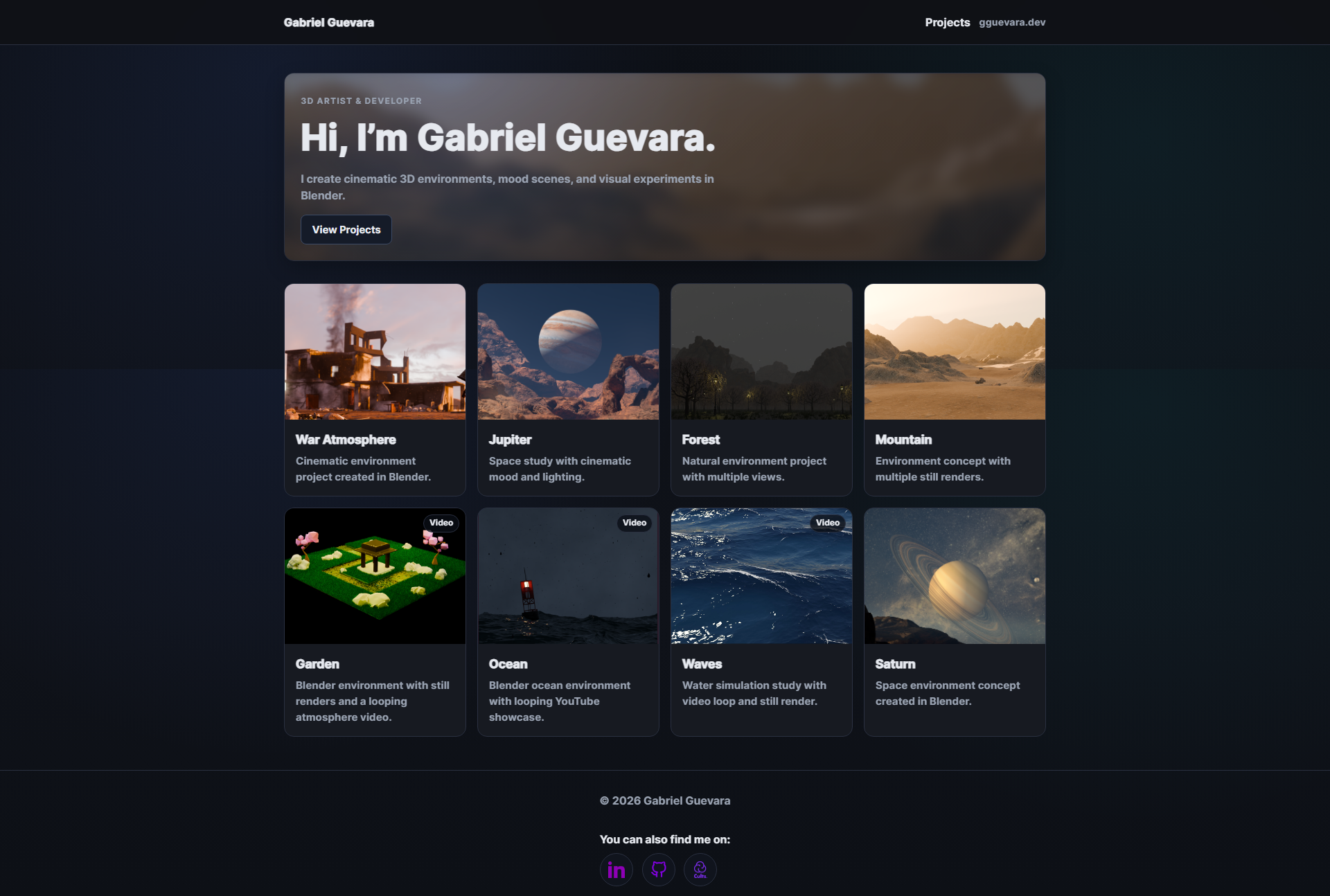1330x896 pixels.
Task: Click the Video badge on the Waves card
Action: (828, 523)
